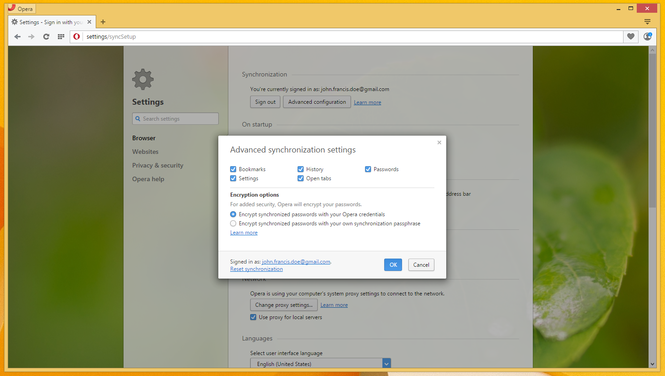Click Learn more beside proxy settings
Image resolution: width=665 pixels, height=376 pixels.
tap(334, 305)
